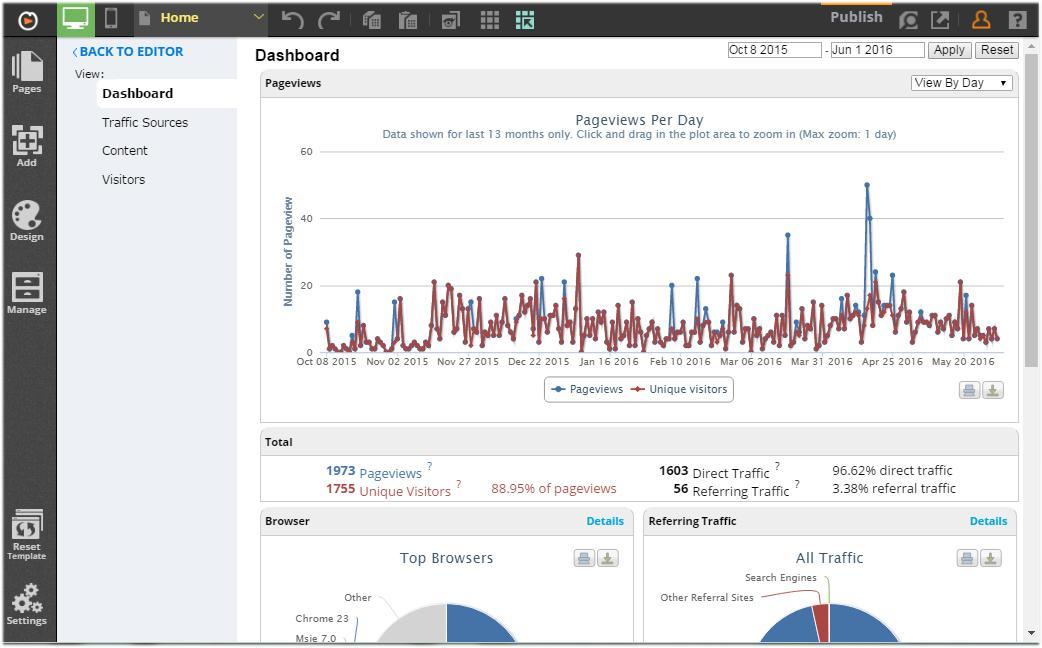This screenshot has width=1042, height=648.
Task: Open the Manage drawer icon
Action: click(27, 293)
